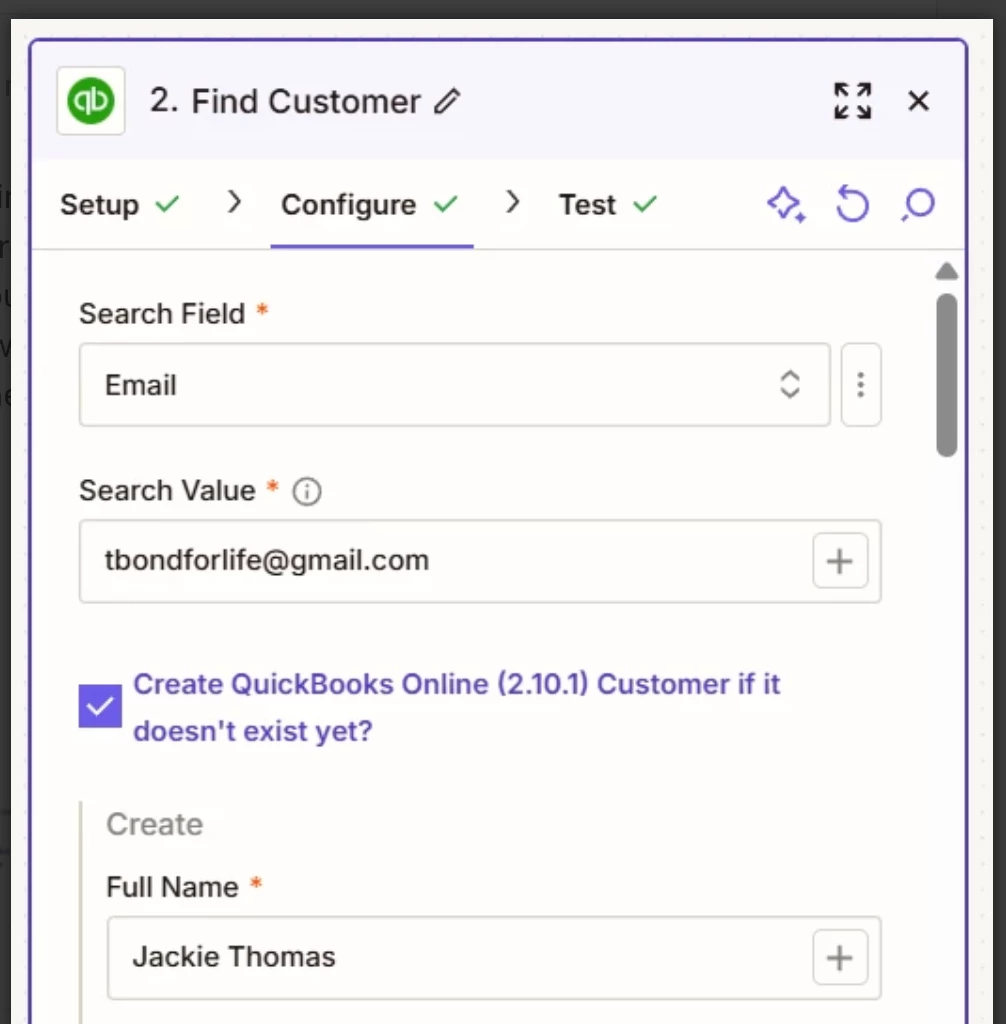
Task: Insert data with Full Name plus button
Action: (x=840, y=957)
